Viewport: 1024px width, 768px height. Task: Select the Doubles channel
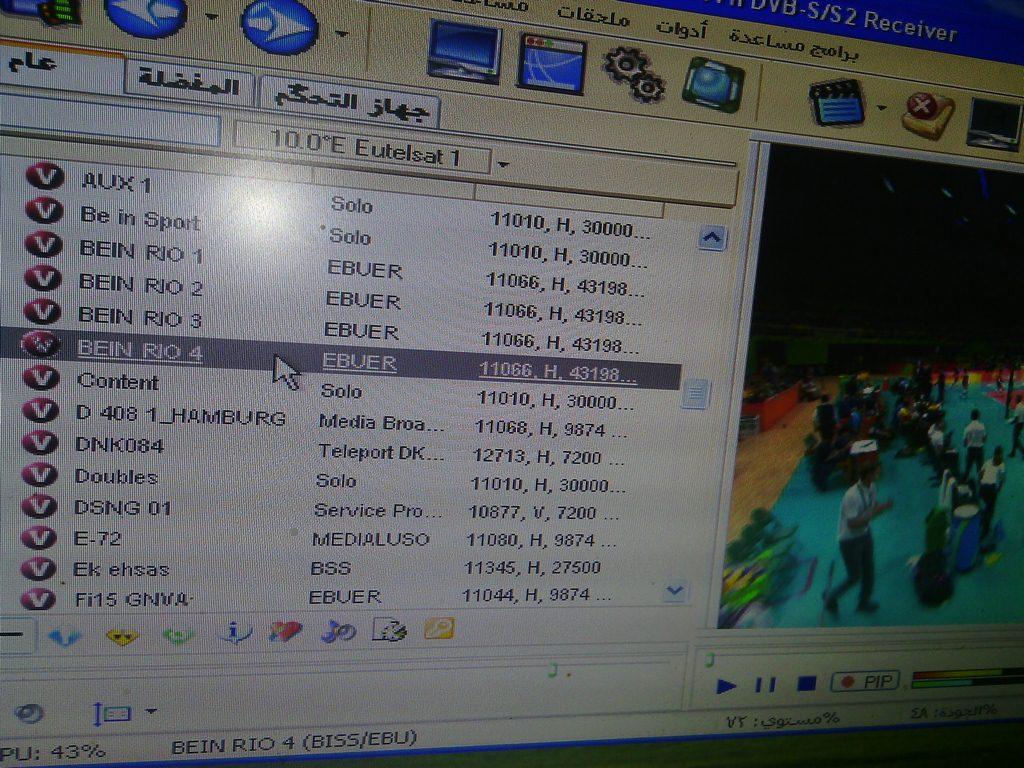116,477
